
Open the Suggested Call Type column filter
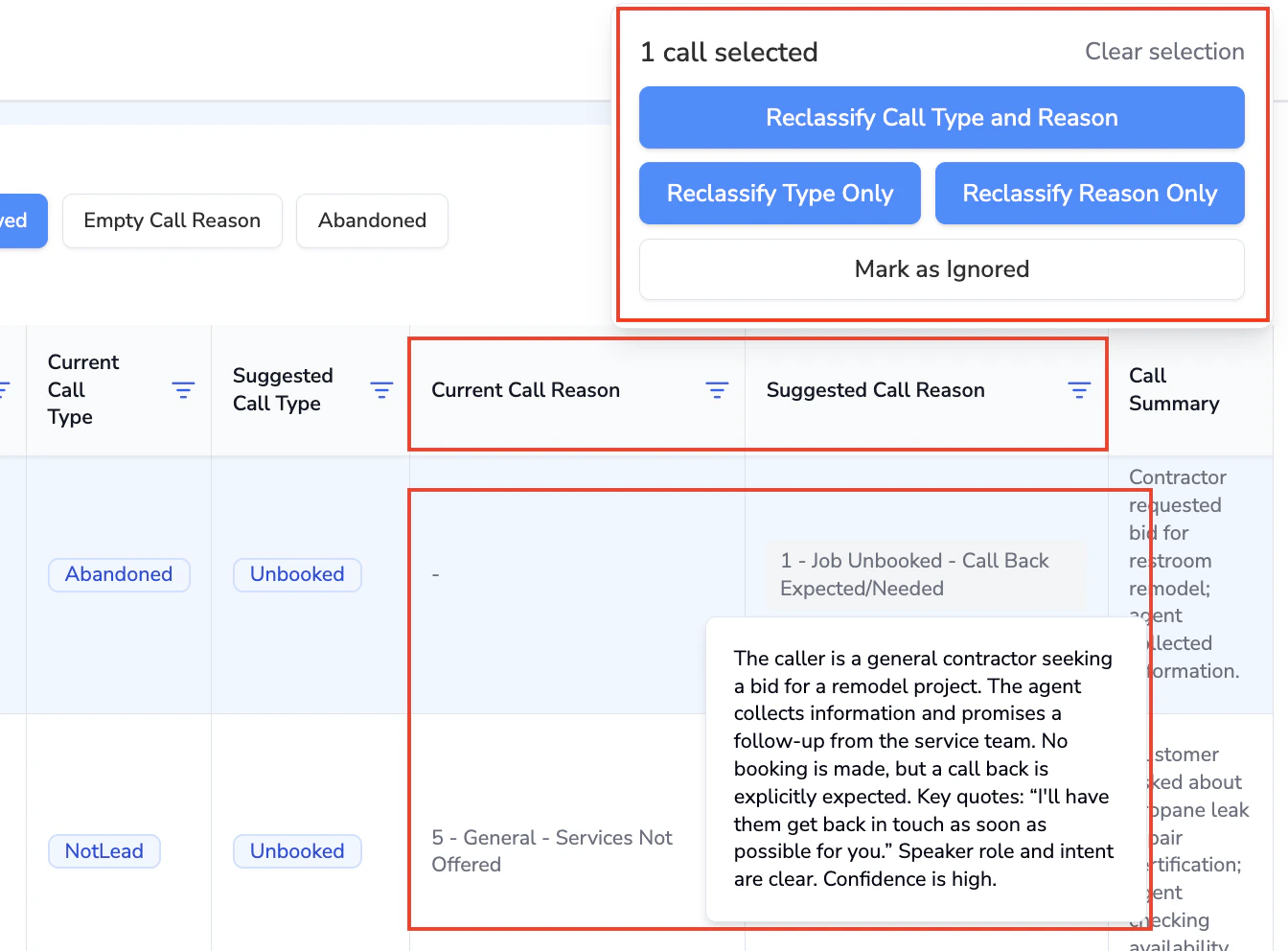click(x=381, y=389)
